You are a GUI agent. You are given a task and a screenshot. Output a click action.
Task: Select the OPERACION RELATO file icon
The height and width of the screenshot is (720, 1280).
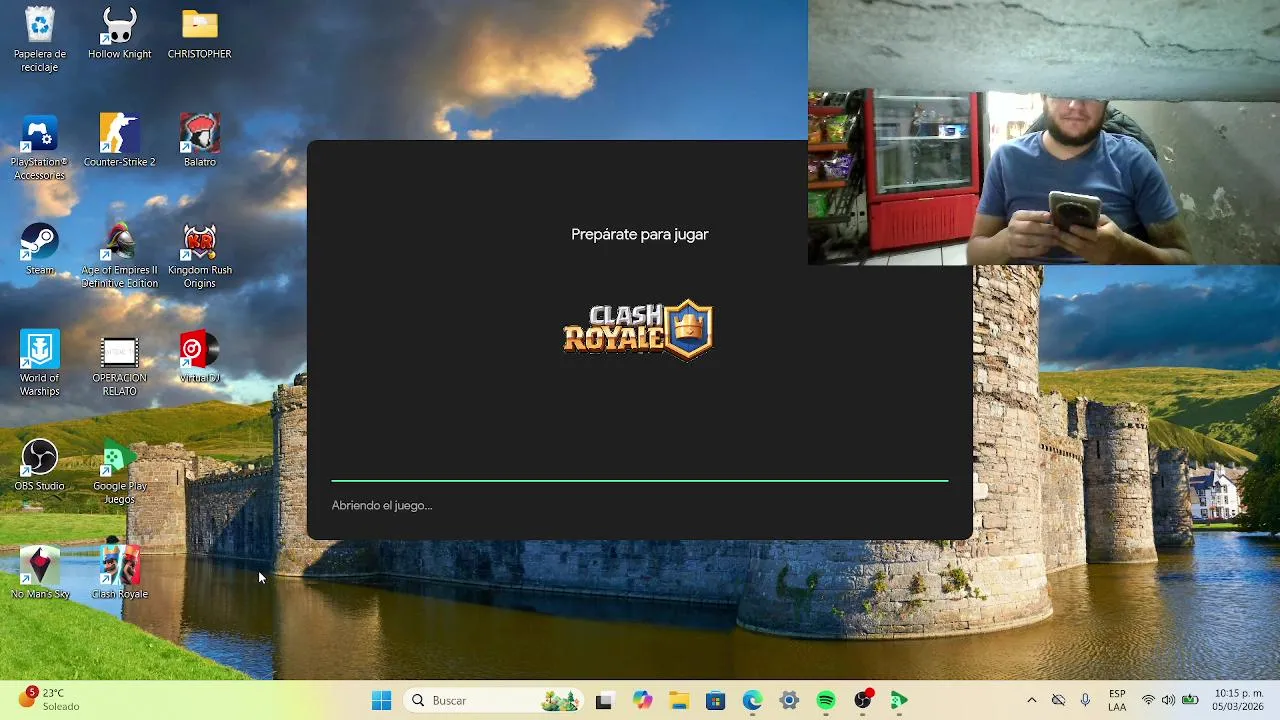tap(119, 364)
